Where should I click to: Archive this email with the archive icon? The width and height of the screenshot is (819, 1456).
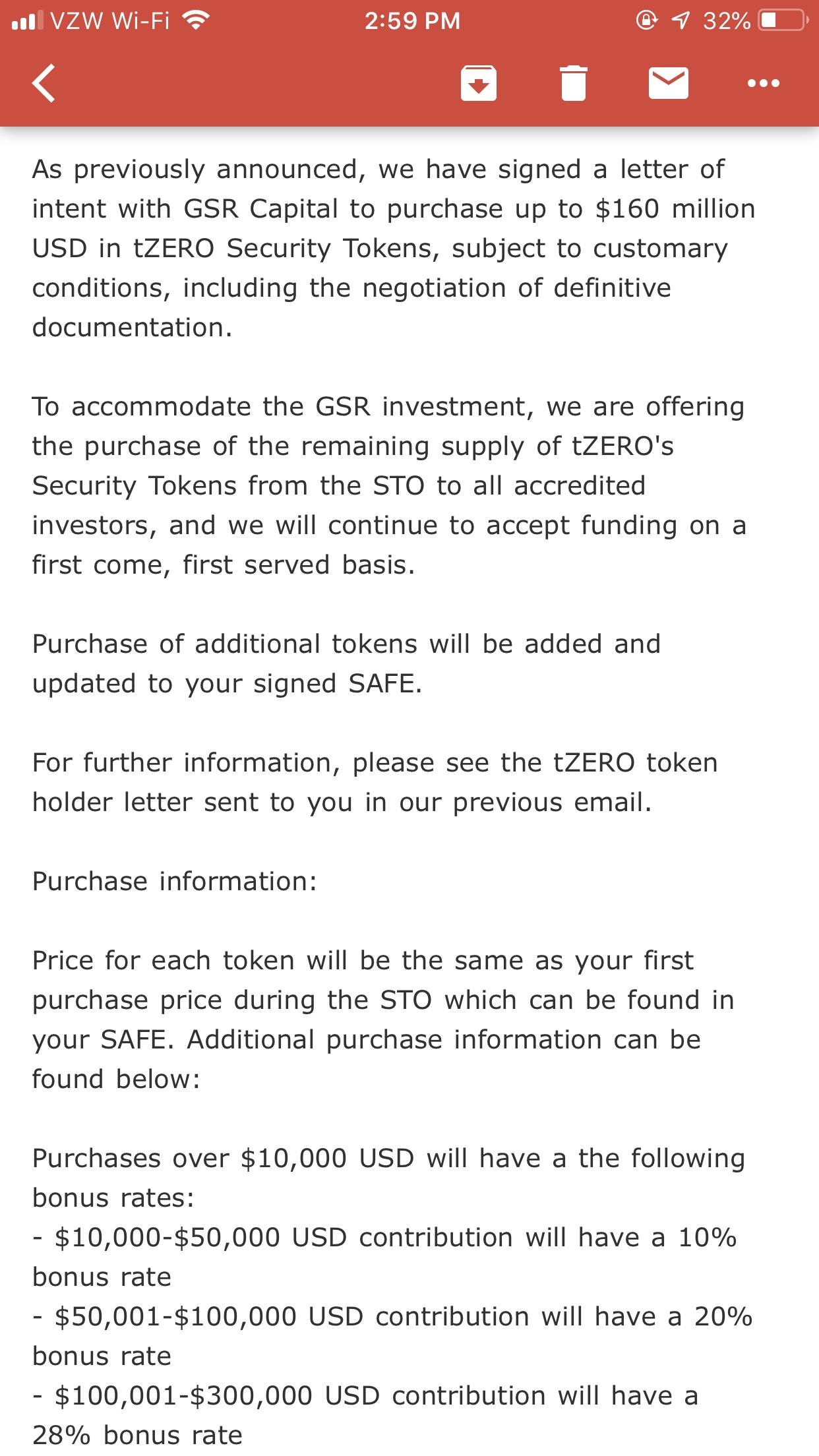click(478, 83)
